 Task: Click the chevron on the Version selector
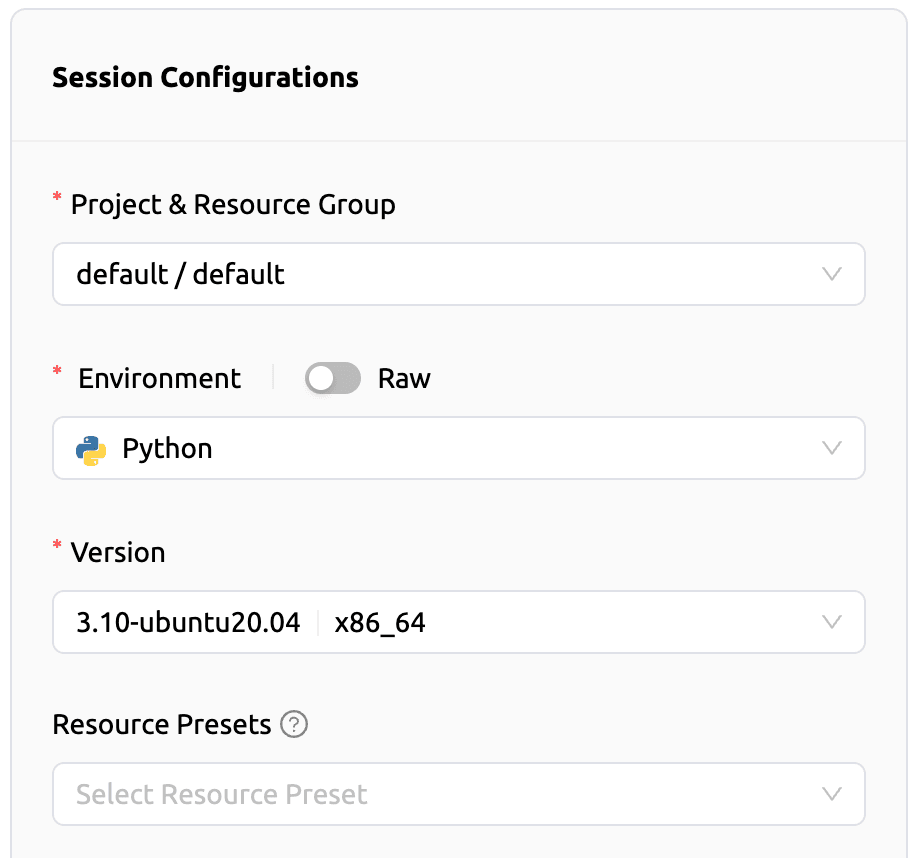(x=832, y=622)
